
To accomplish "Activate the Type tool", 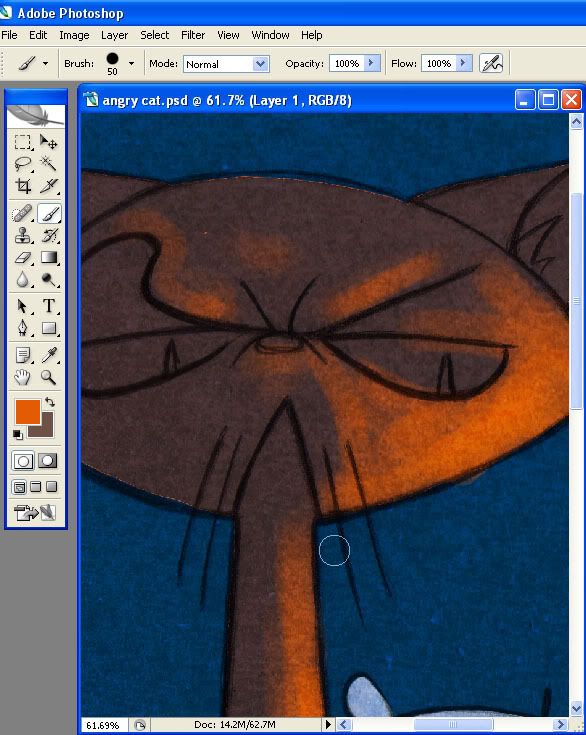I will (48, 306).
